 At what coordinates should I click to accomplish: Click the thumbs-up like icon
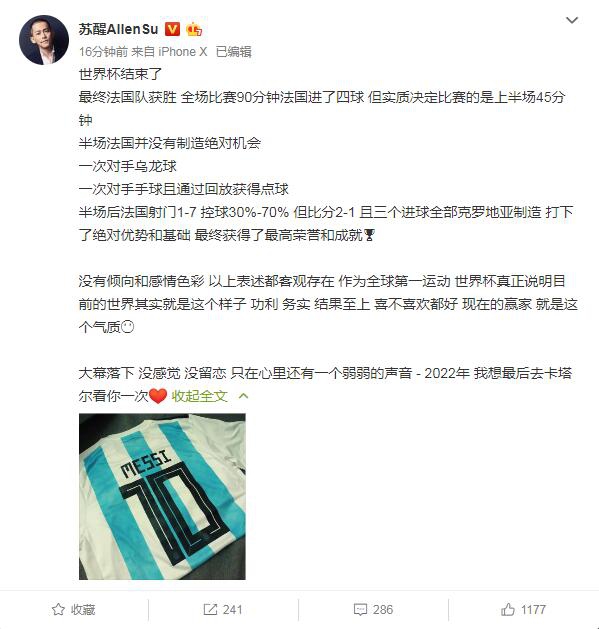pyautogui.click(x=508, y=609)
